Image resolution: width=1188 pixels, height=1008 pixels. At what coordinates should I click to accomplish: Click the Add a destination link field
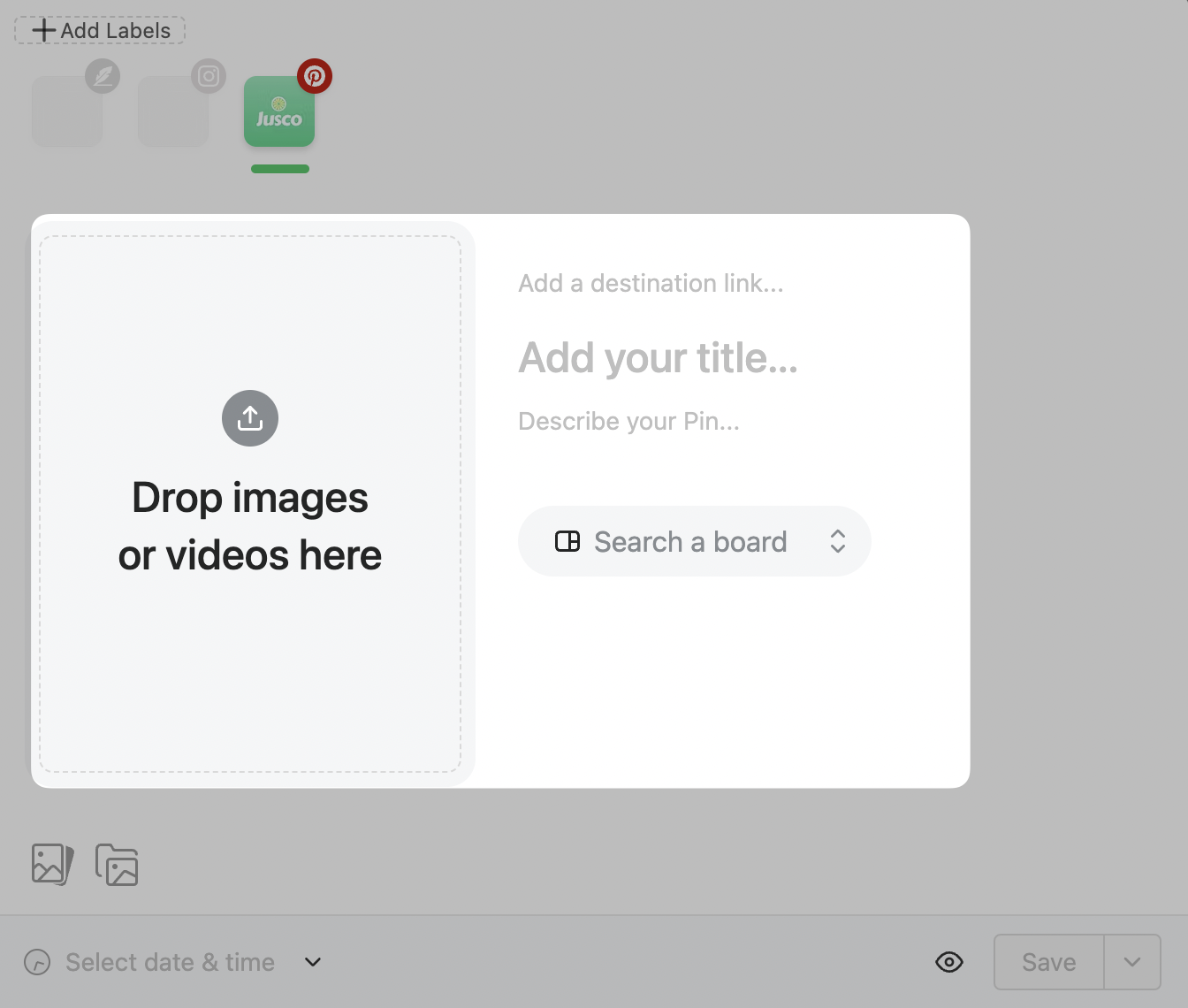(x=651, y=283)
